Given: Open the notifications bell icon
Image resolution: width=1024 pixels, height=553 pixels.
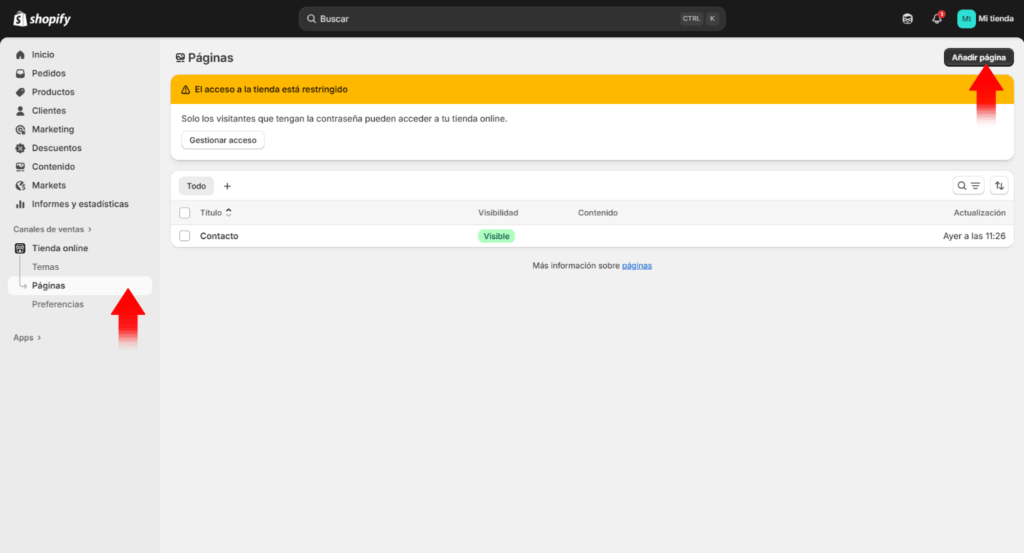Looking at the screenshot, I should (x=937, y=18).
